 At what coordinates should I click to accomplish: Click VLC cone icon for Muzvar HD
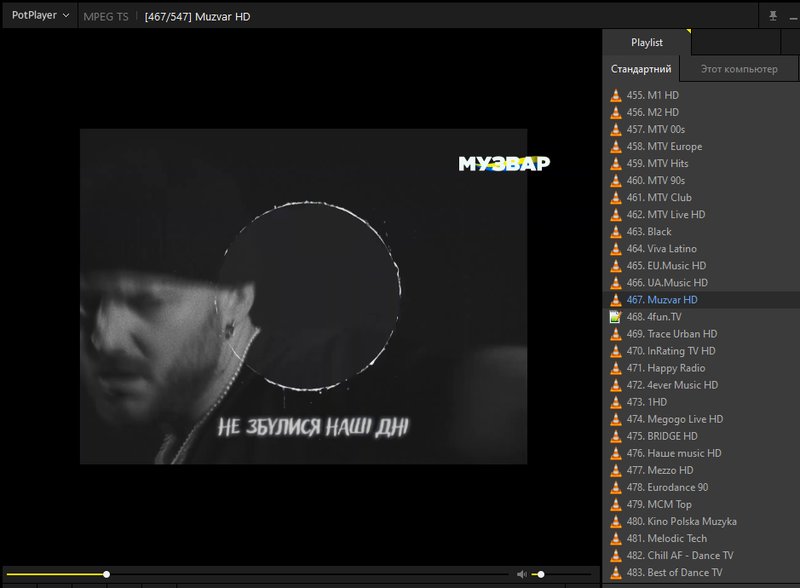[616, 300]
